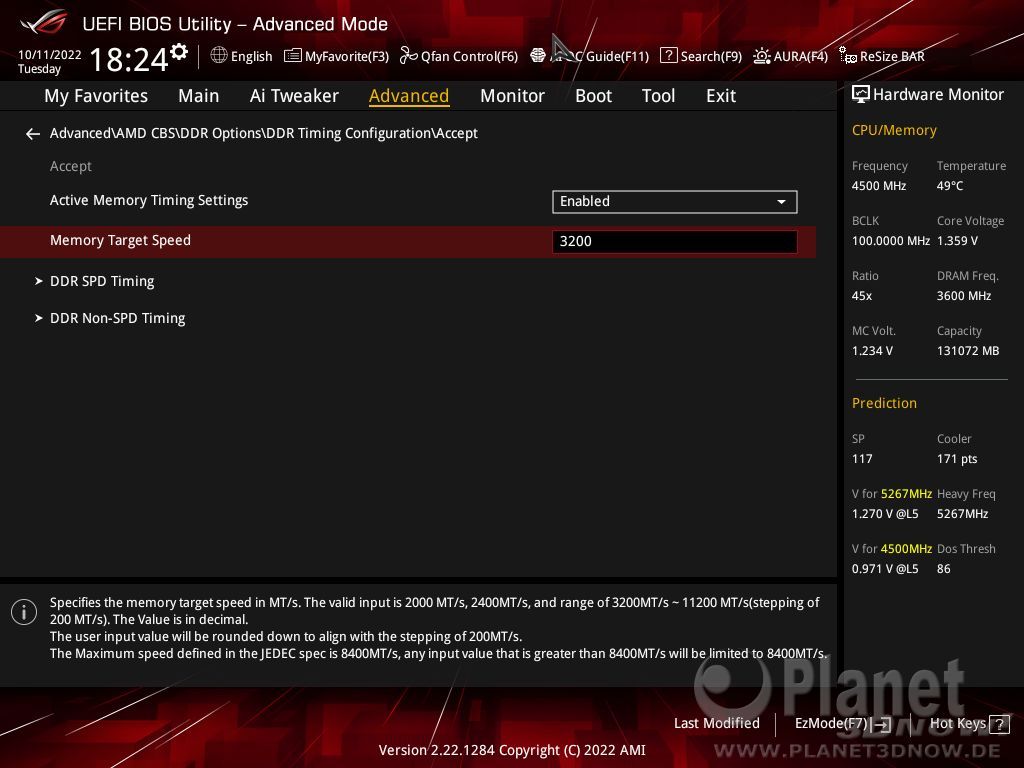The width and height of the screenshot is (1024, 768).
Task: Click the Cooler 171 pts value
Action: [x=957, y=459]
